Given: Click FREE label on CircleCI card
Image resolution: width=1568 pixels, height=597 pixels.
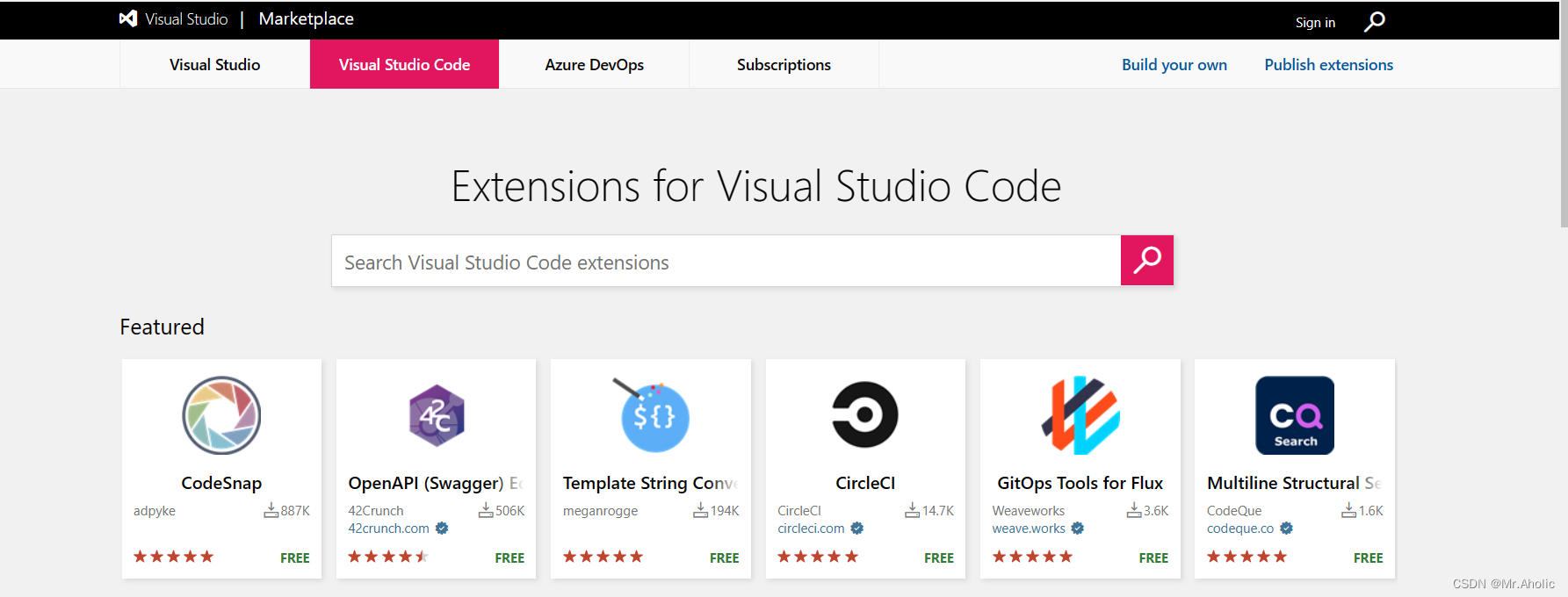Looking at the screenshot, I should point(939,557).
